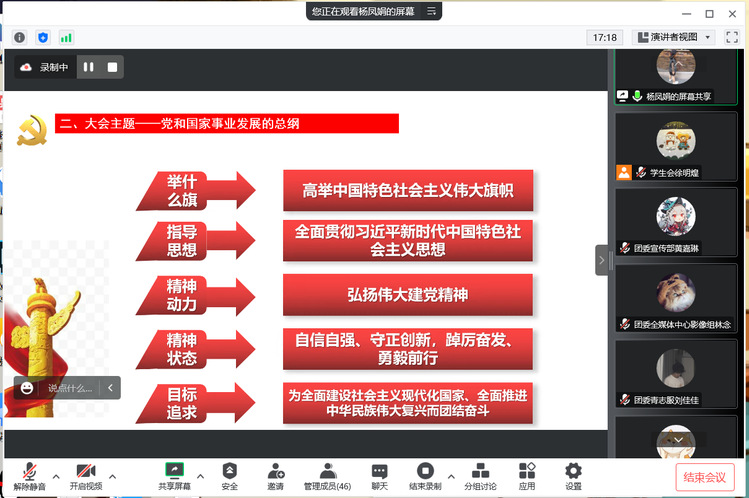The height and width of the screenshot is (498, 749).
Task: Click orange host icon on 学生会徐明煌 tile
Action: (x=624, y=172)
